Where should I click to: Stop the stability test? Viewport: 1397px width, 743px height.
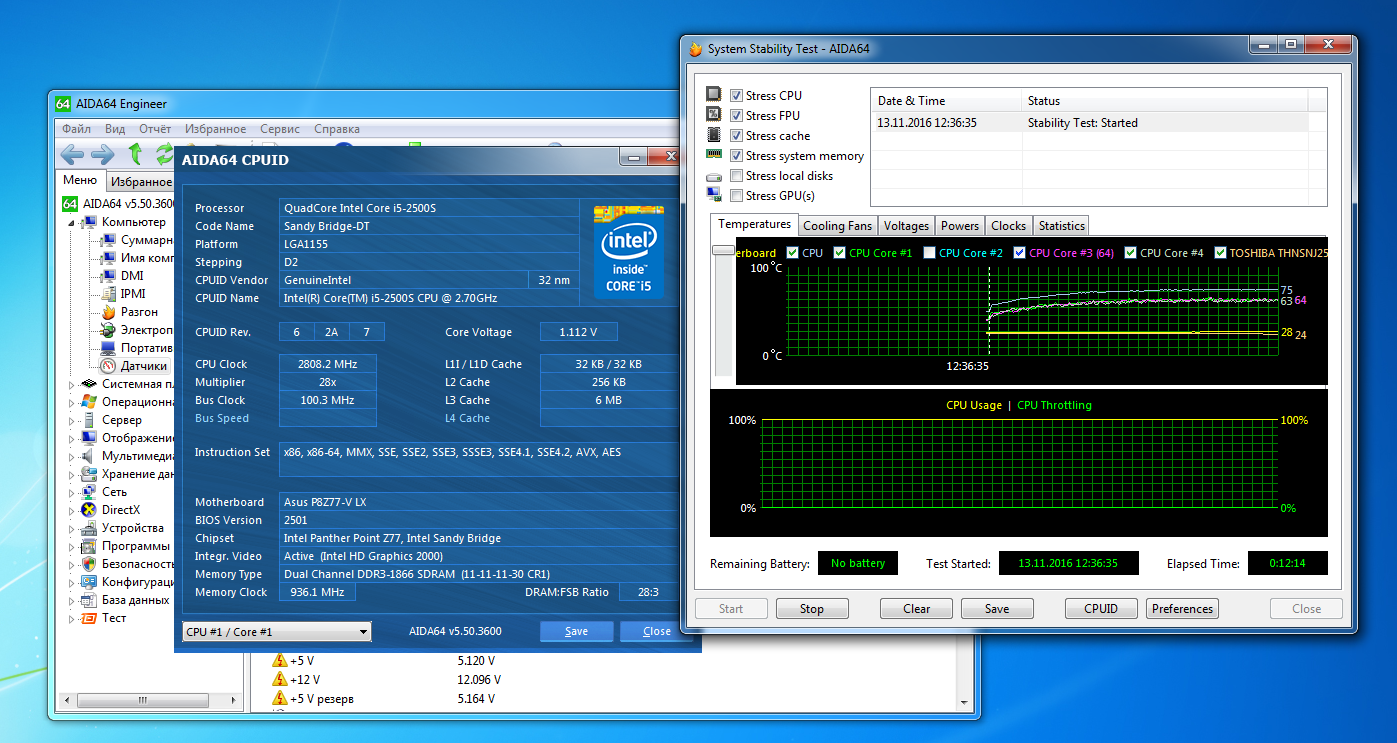tap(812, 608)
